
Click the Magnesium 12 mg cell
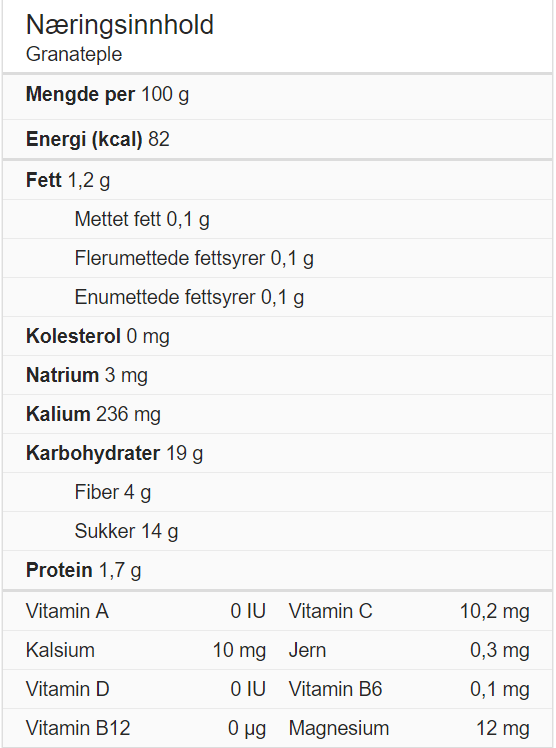tap(409, 728)
